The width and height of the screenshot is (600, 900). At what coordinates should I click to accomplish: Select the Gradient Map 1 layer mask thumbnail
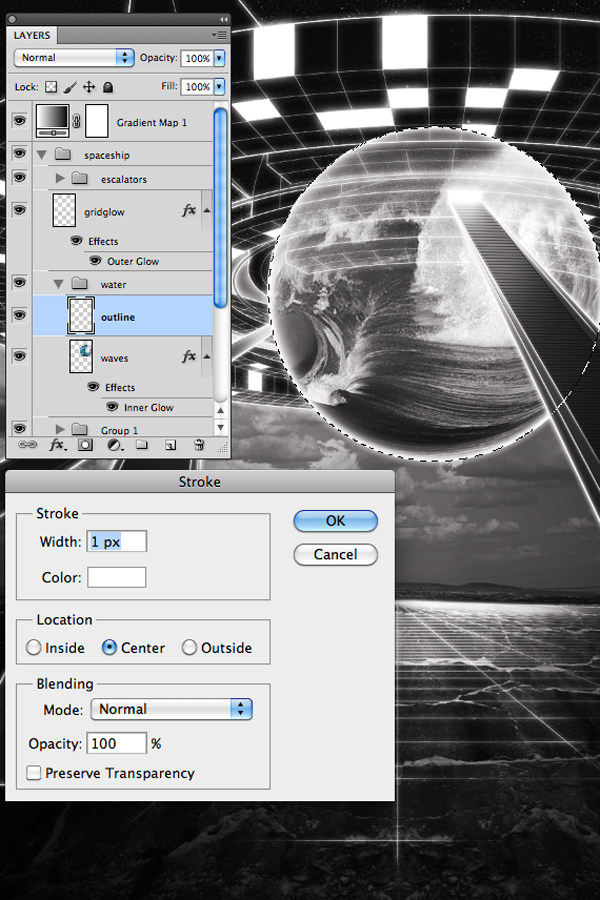coord(96,121)
